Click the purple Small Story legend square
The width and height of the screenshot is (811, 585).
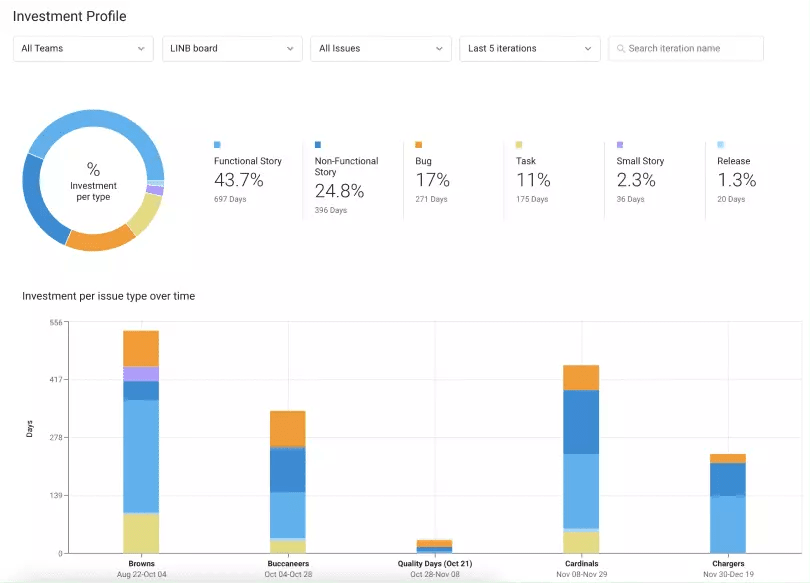620,145
